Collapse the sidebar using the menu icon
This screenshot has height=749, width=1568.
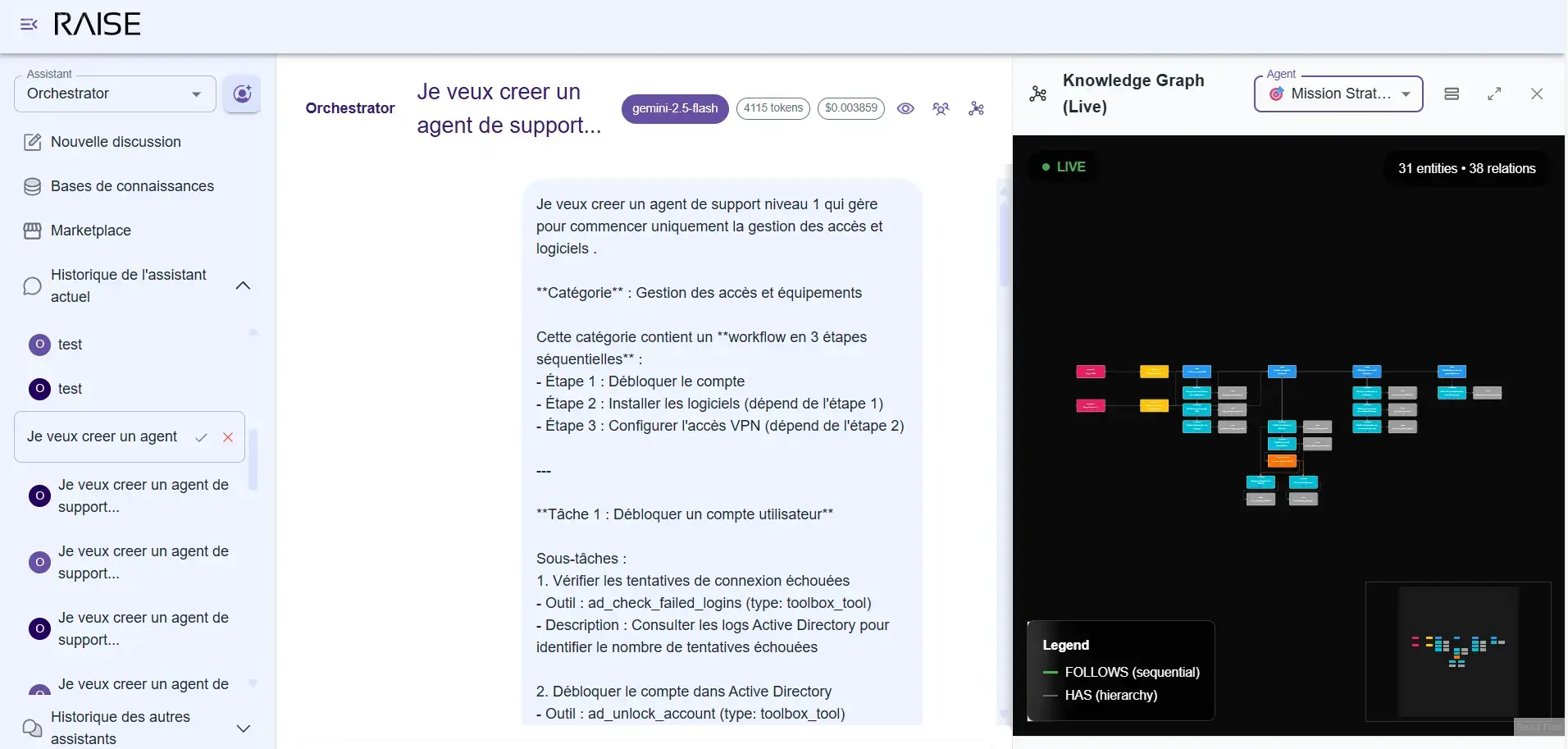tap(29, 25)
